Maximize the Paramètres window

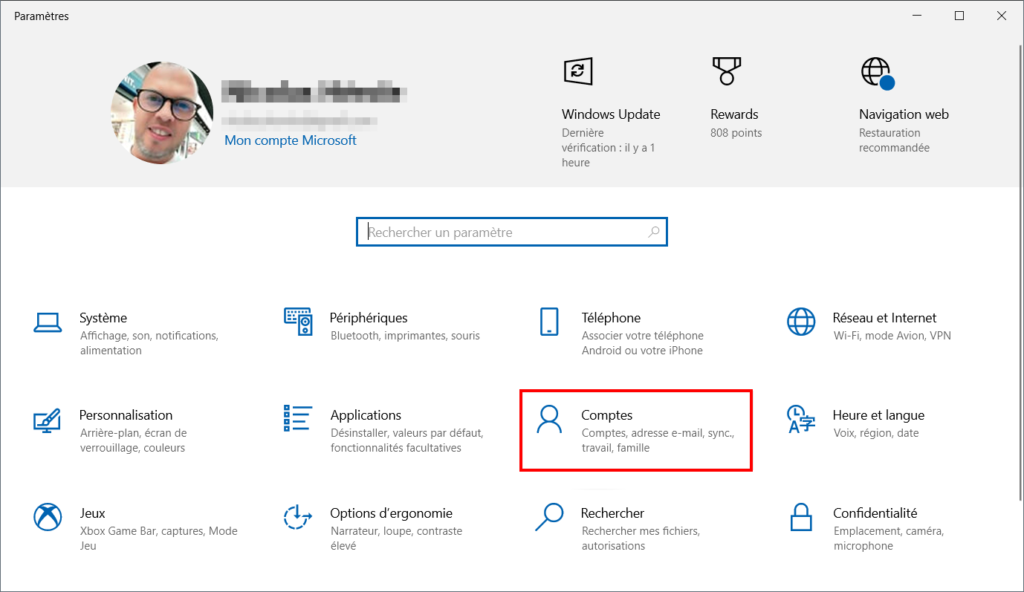click(x=959, y=16)
